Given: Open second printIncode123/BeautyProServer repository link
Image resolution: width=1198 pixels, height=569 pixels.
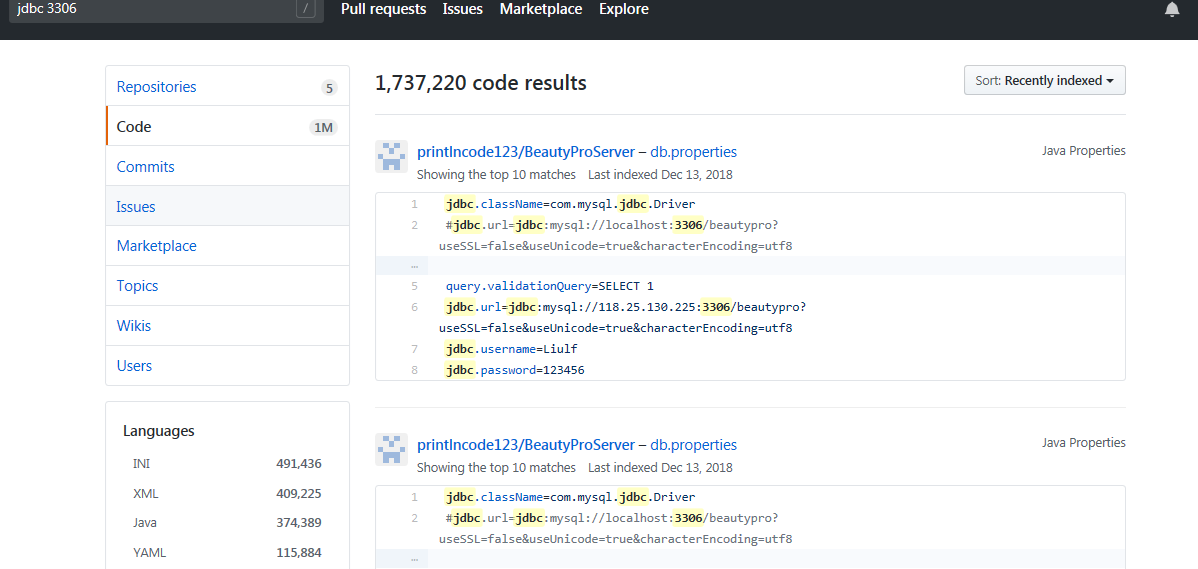Looking at the screenshot, I should pyautogui.click(x=526, y=445).
